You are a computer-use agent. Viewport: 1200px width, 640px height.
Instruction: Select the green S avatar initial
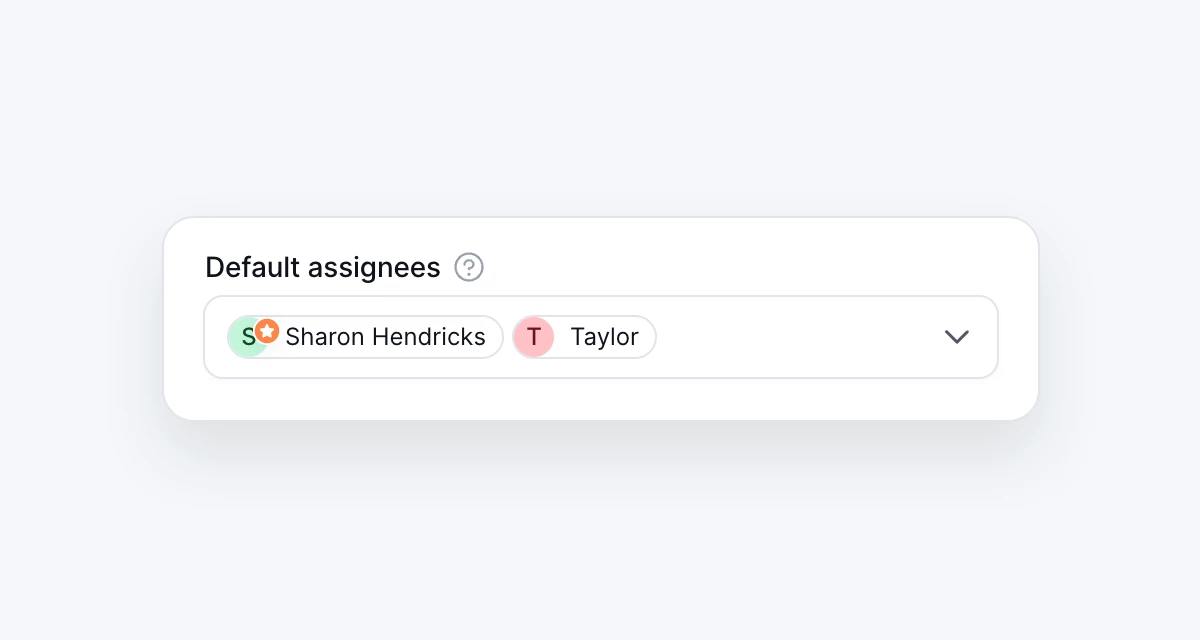248,337
